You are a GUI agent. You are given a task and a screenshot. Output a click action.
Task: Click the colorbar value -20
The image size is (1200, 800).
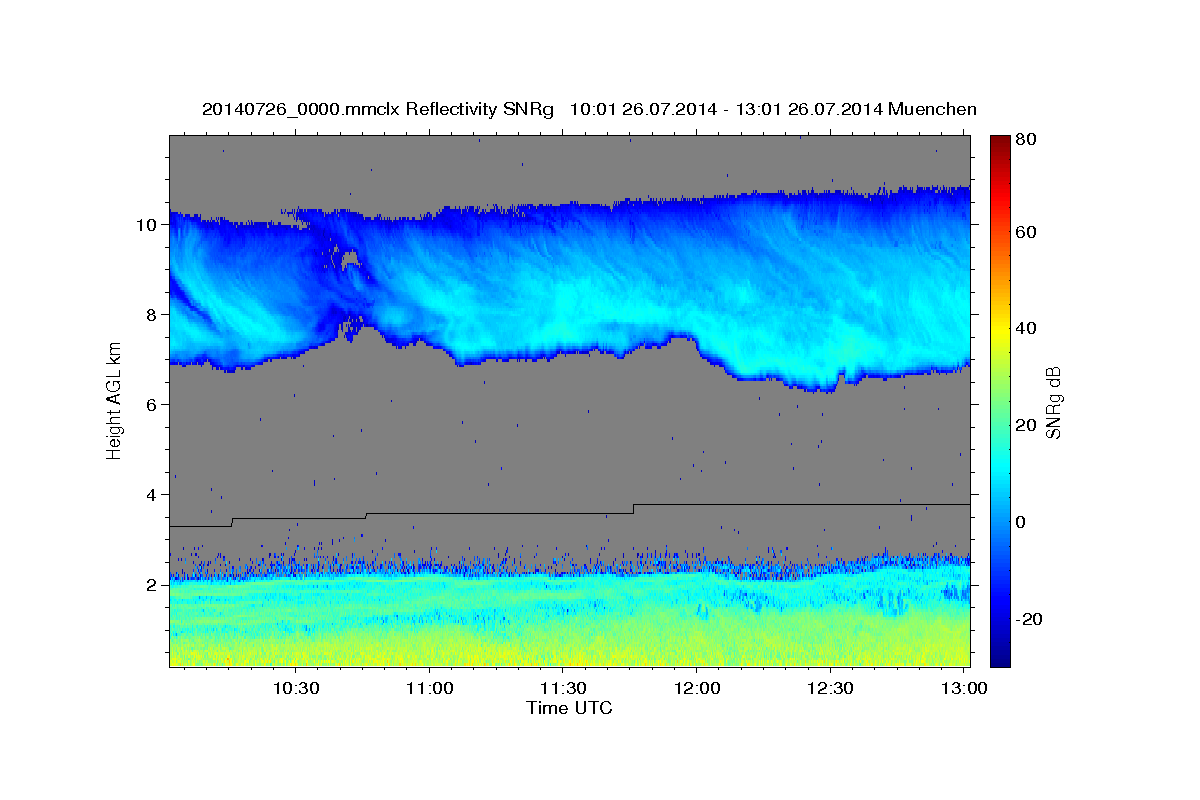pos(1028,619)
